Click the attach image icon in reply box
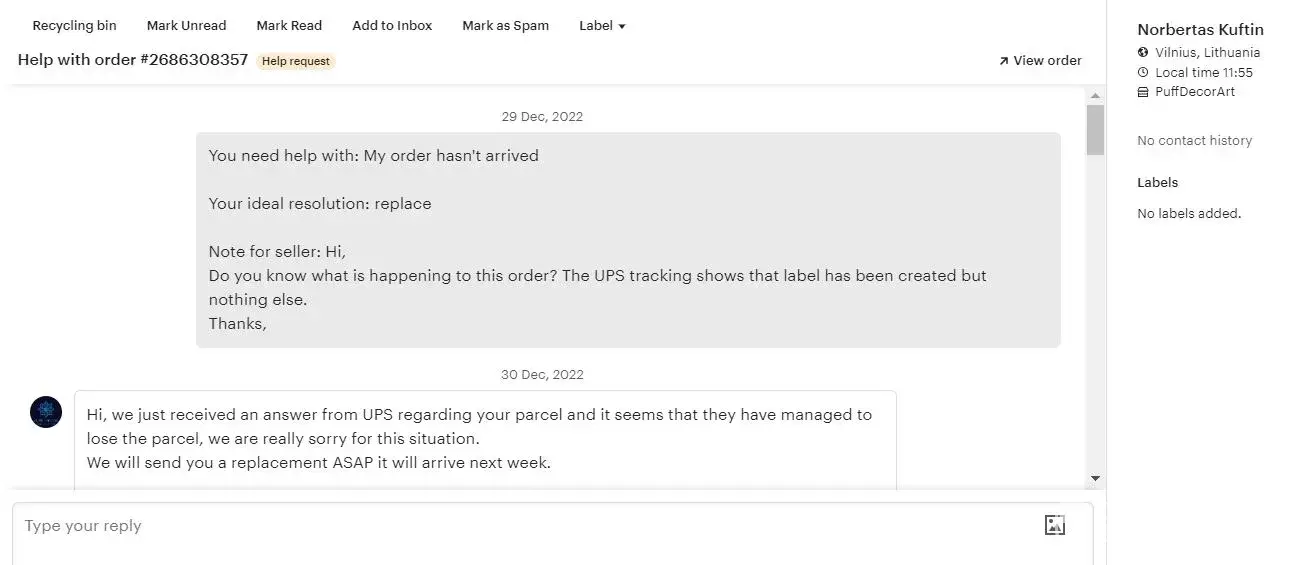The height and width of the screenshot is (565, 1316). point(1054,525)
